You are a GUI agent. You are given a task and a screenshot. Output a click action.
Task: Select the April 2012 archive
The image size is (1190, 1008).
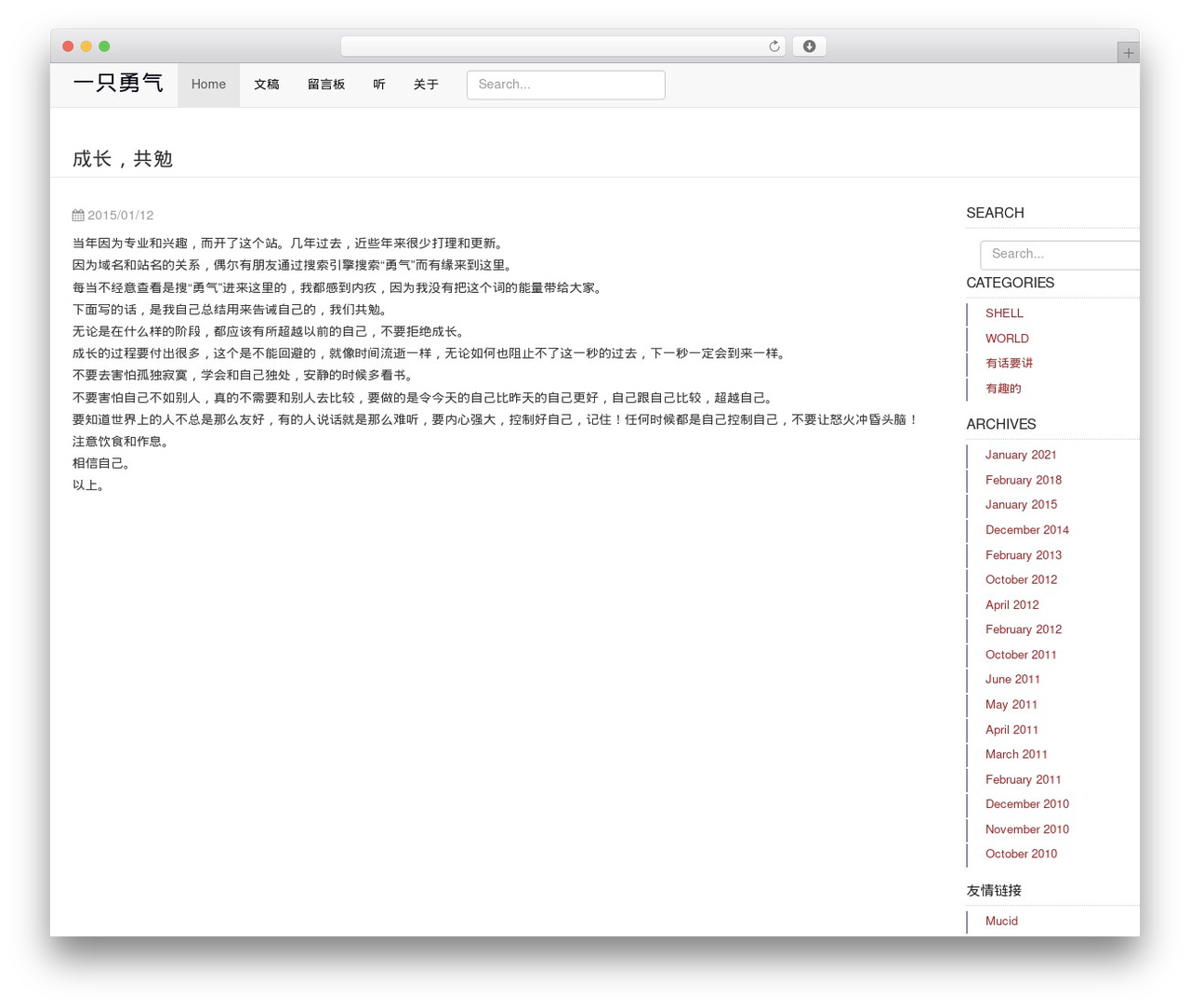1012,604
